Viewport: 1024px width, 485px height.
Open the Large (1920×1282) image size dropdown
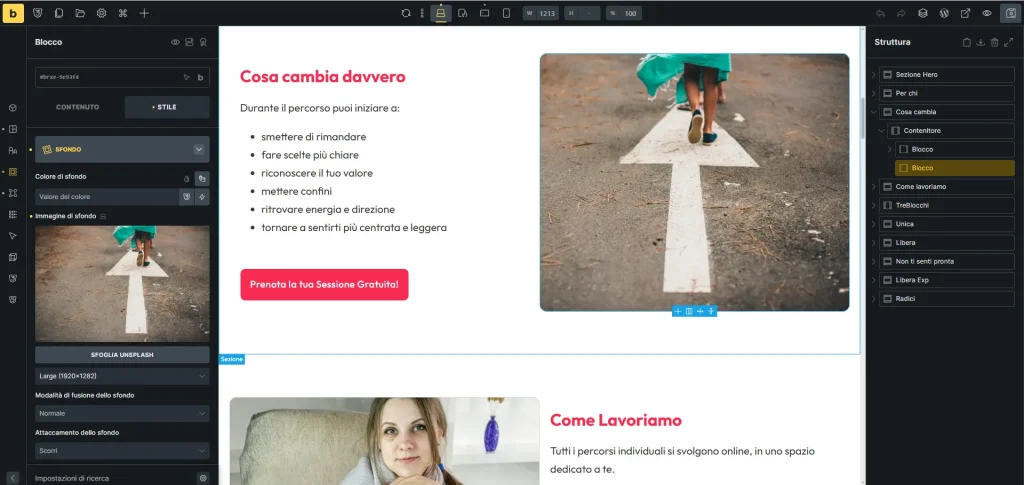coord(122,376)
